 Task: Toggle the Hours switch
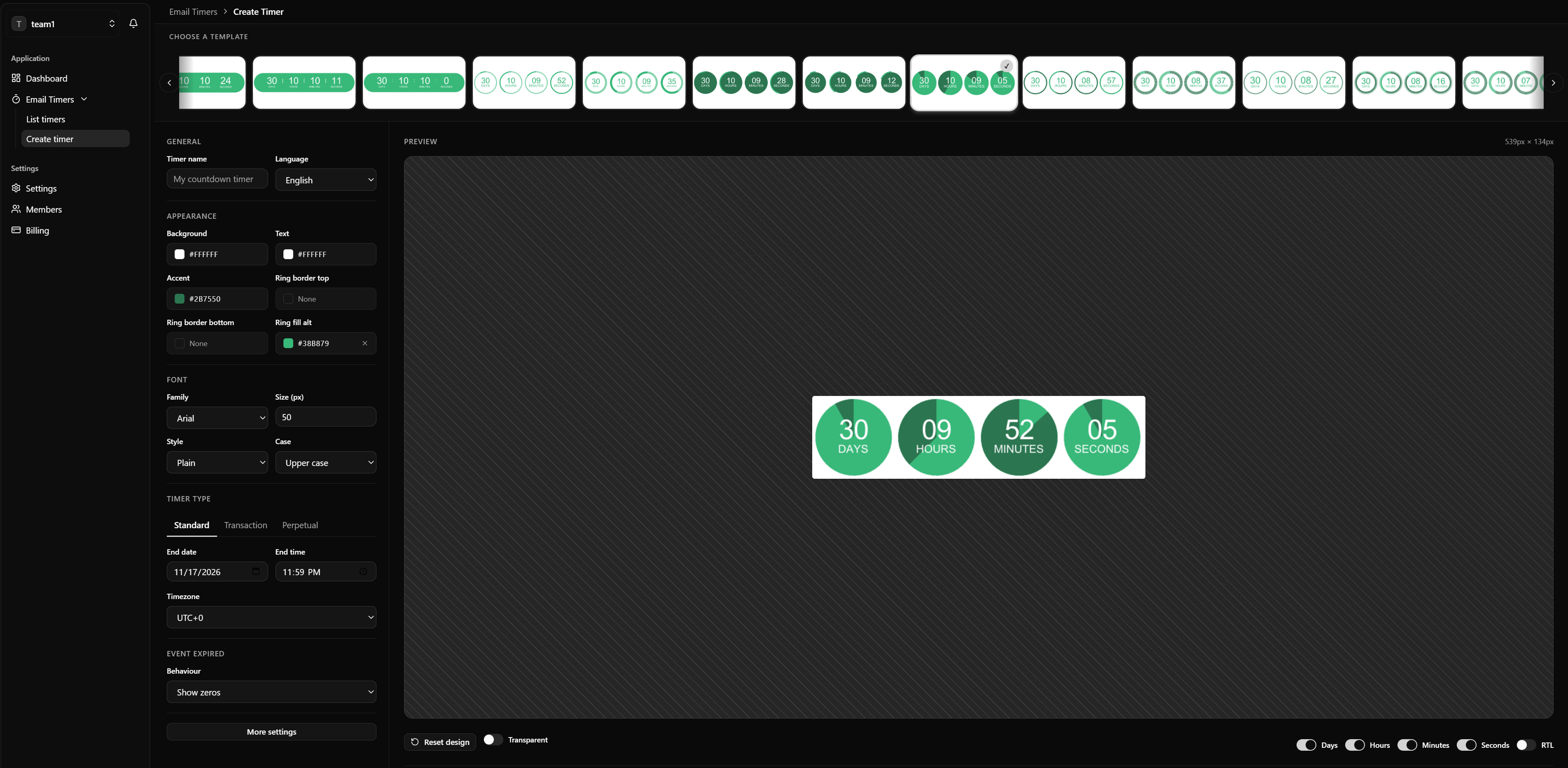1355,745
